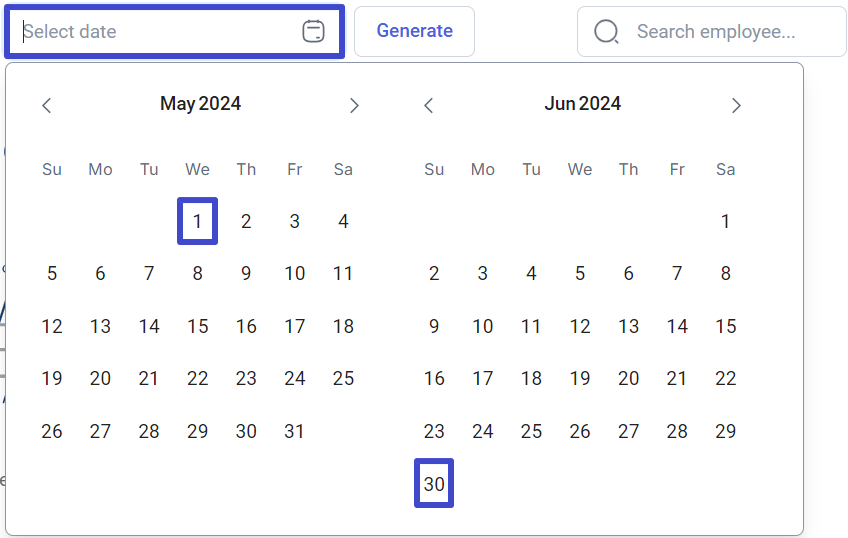Pick May 15 in the calendar

click(x=197, y=326)
